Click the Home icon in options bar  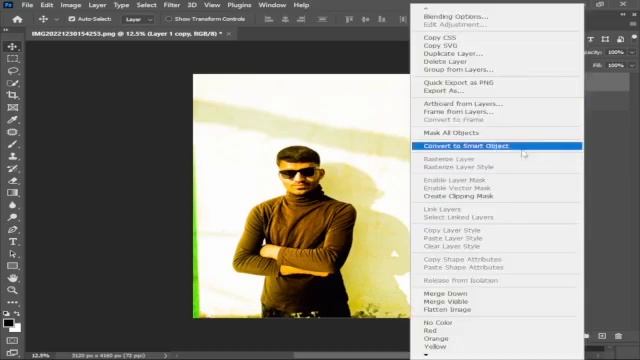[17, 19]
